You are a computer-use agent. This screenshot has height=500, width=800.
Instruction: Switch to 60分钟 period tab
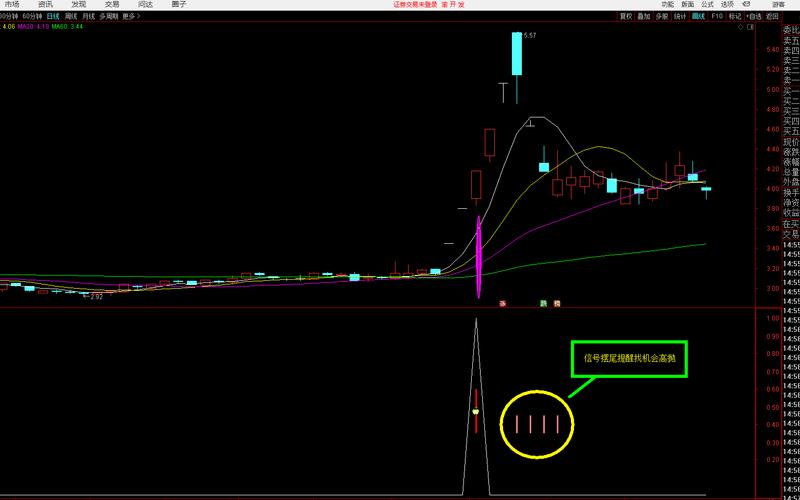33,17
